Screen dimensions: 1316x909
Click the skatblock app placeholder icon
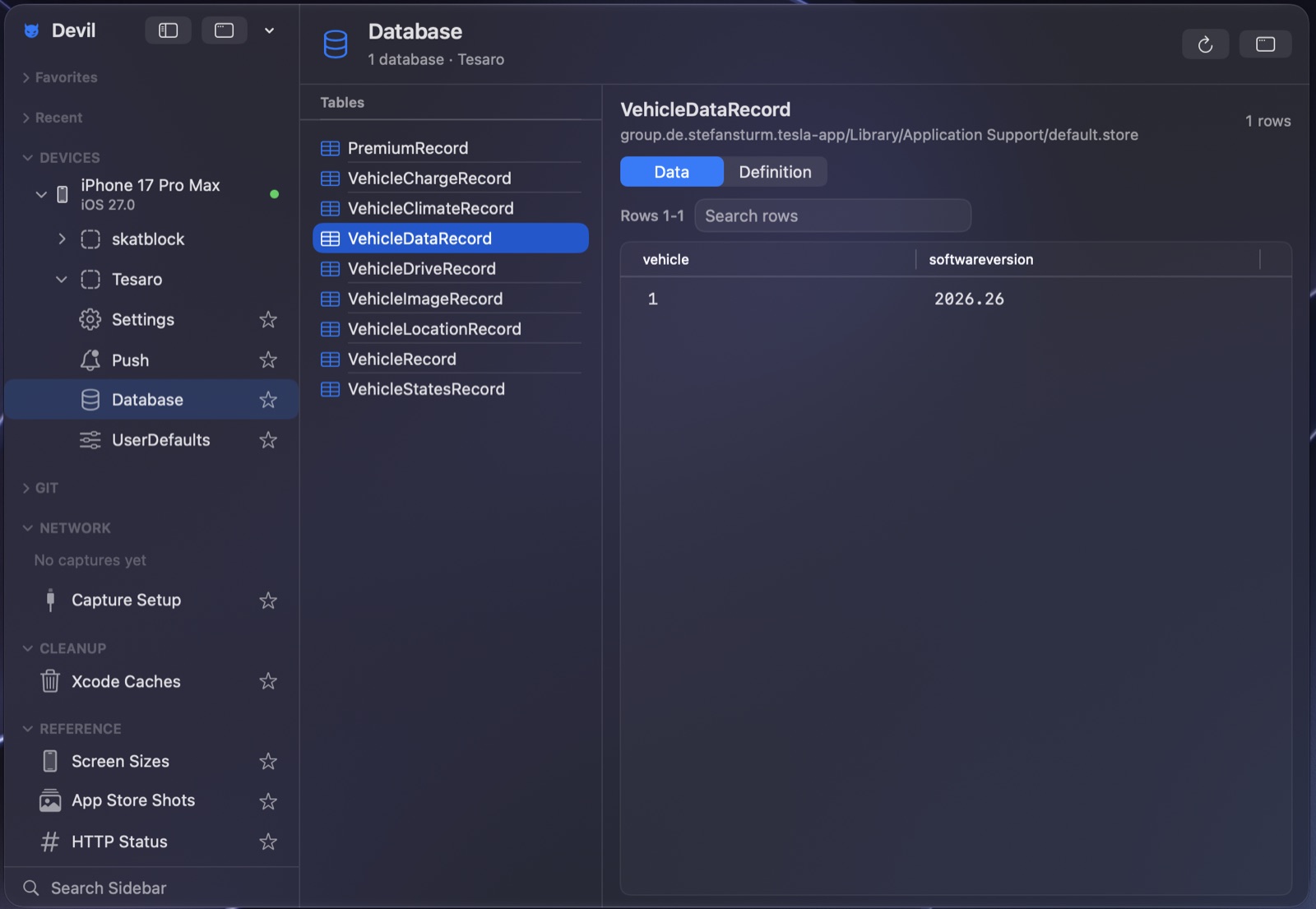tap(90, 239)
